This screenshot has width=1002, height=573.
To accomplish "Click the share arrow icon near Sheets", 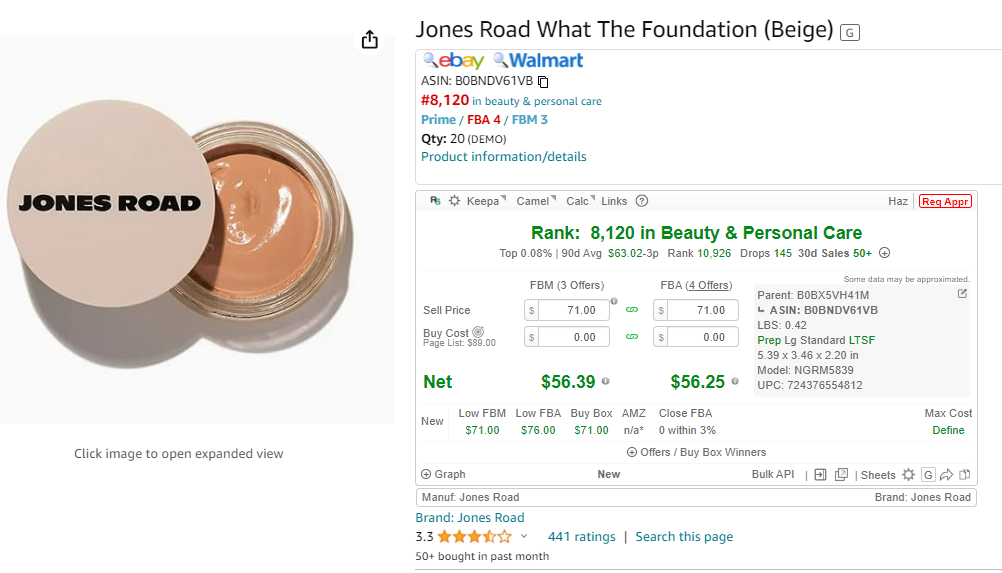I will 946,475.
